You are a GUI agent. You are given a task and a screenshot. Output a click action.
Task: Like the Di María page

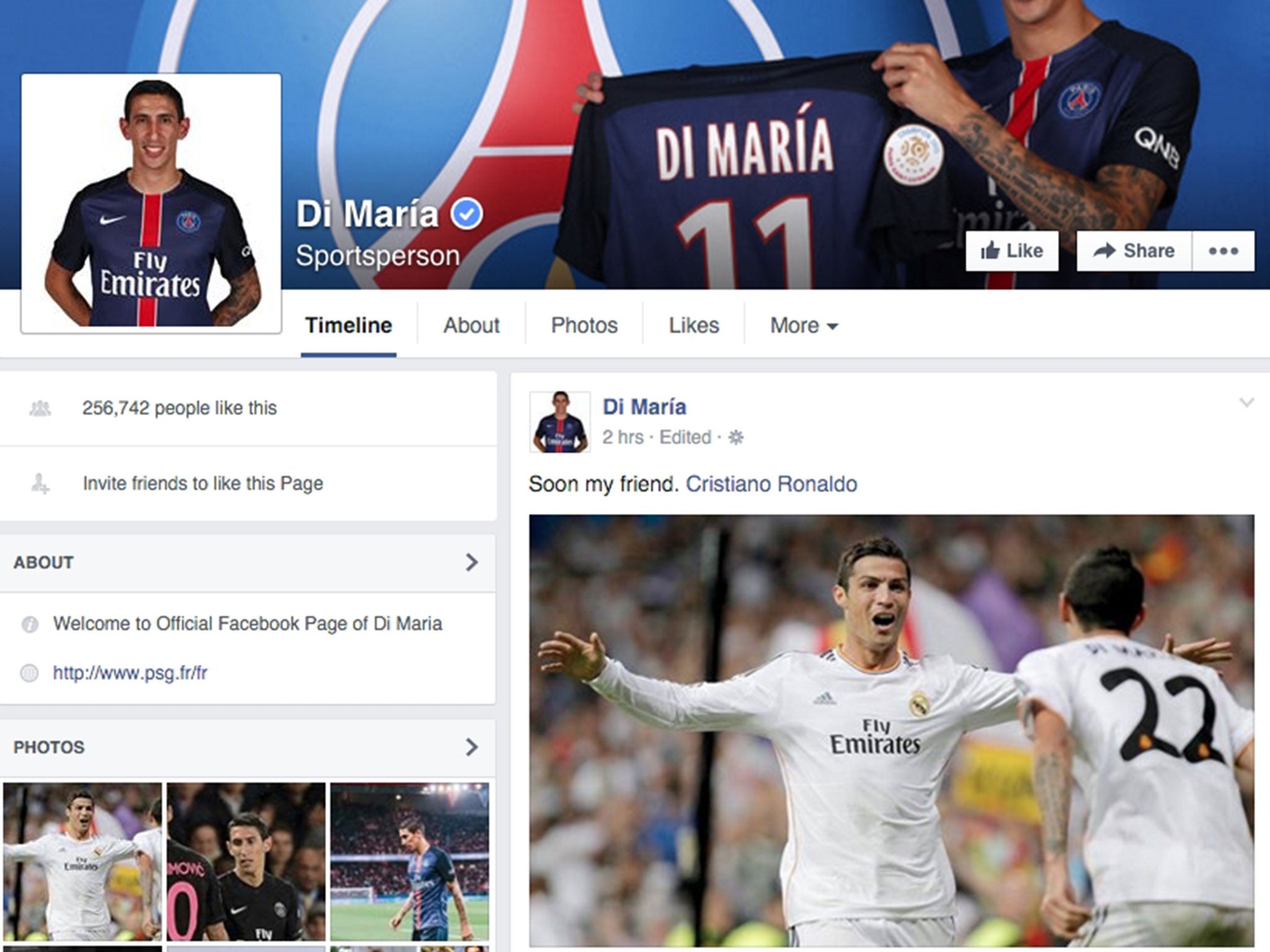tap(1012, 251)
